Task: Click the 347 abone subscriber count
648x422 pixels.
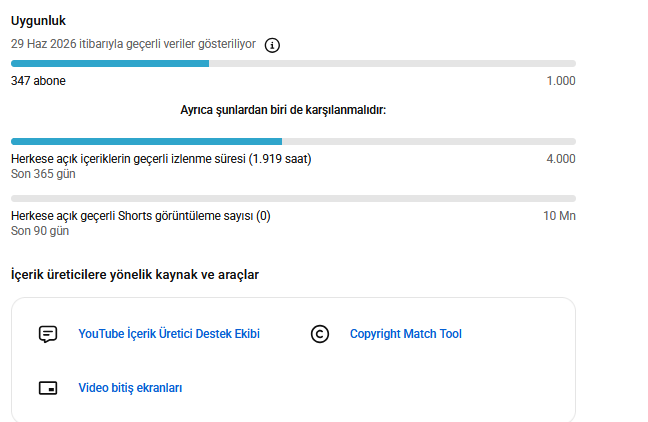Action: [38, 81]
